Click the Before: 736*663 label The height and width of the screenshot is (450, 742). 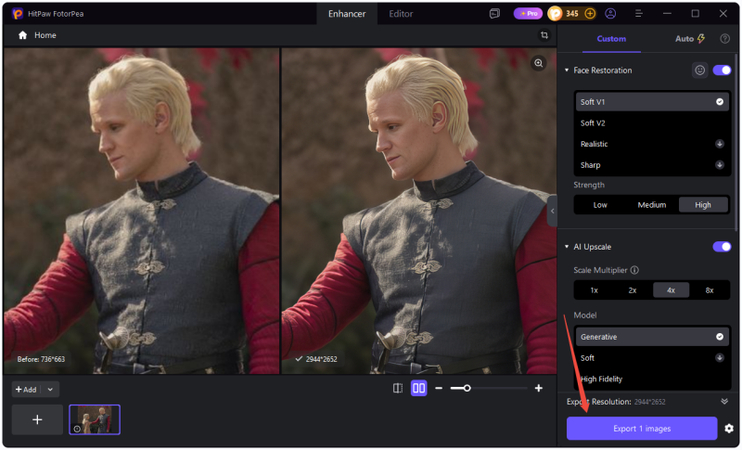pos(41,359)
